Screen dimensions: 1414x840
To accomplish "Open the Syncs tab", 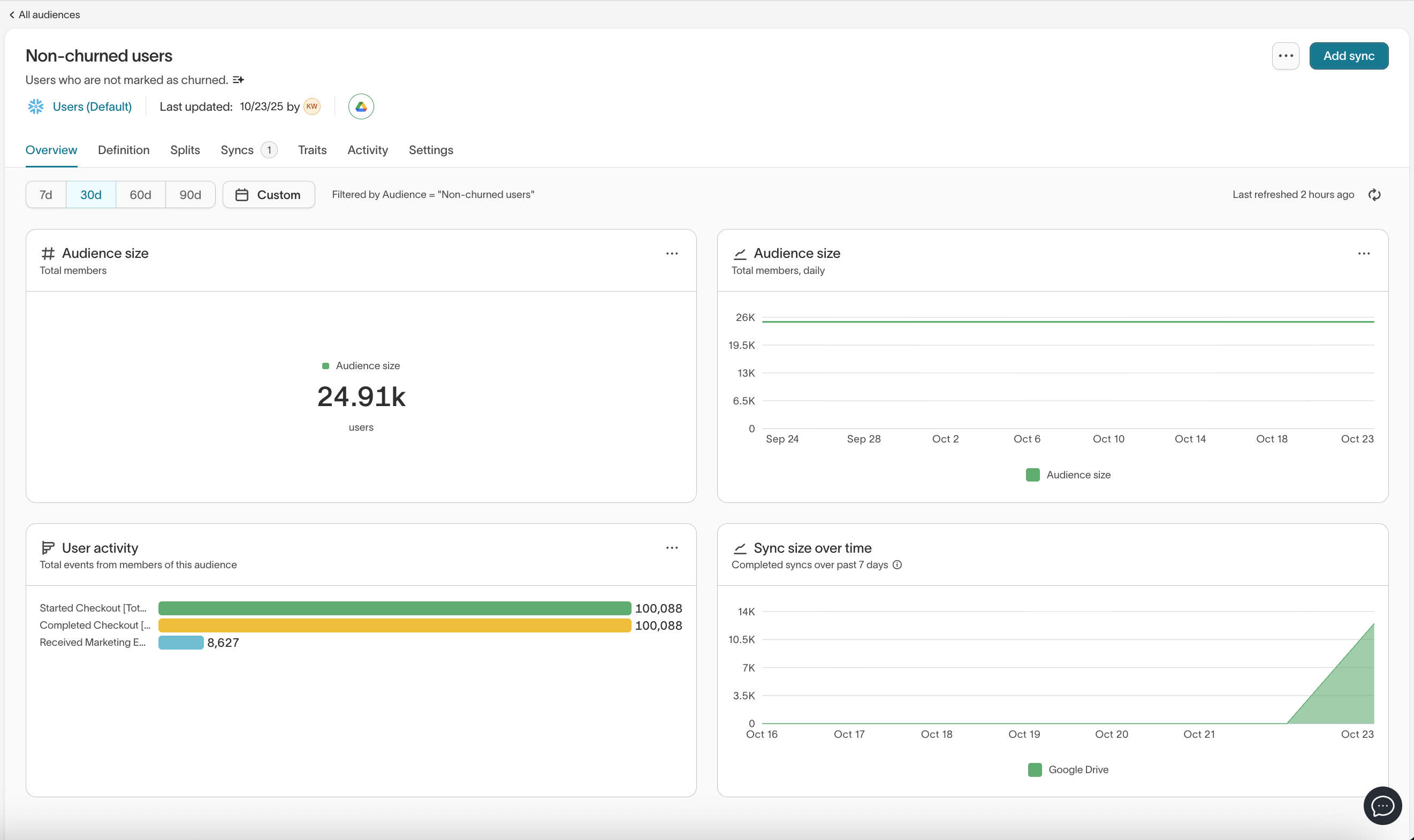I will point(237,150).
